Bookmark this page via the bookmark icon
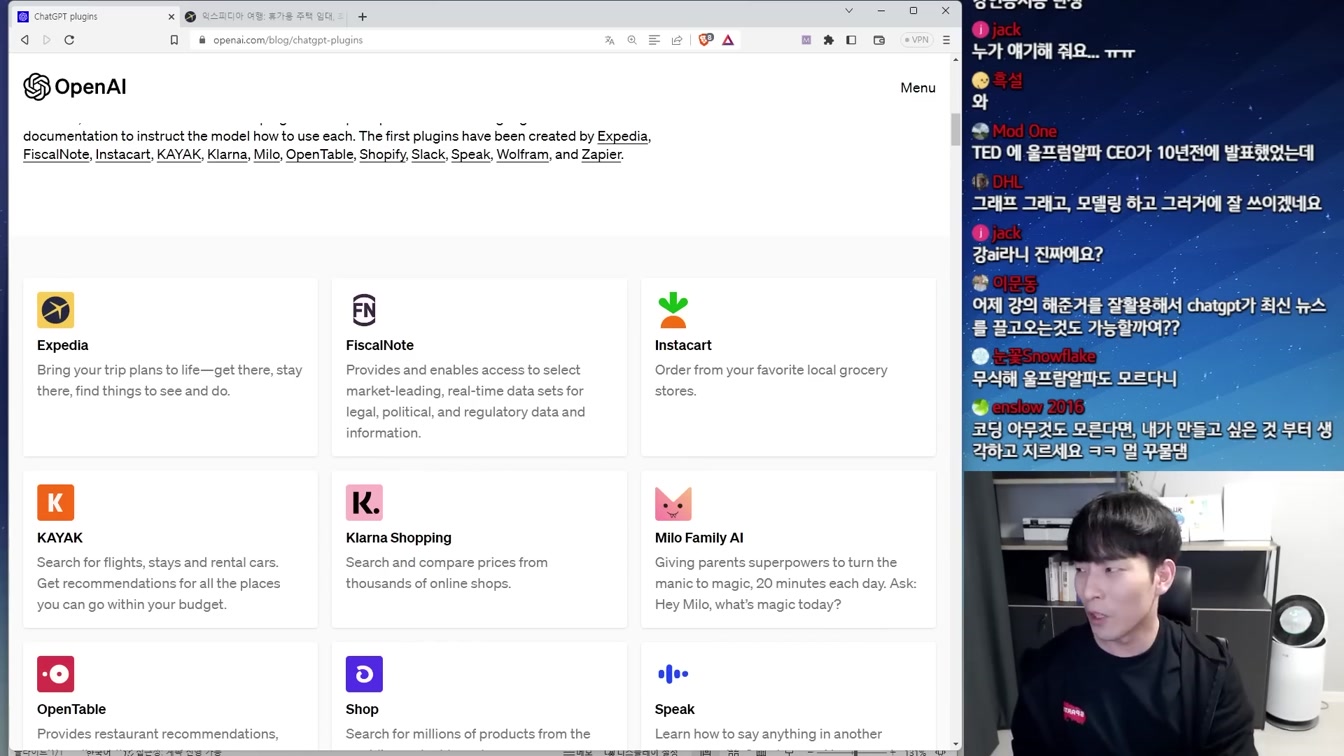 174,40
